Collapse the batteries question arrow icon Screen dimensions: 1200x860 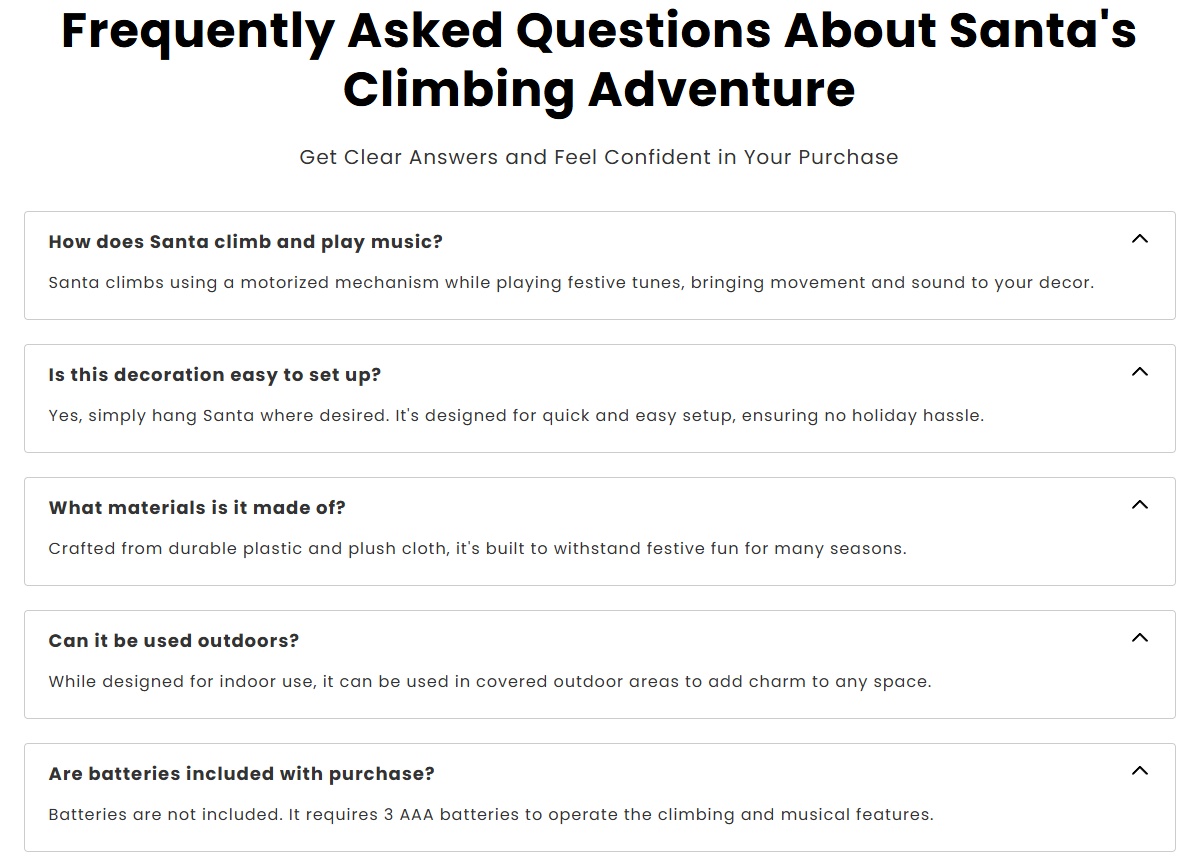[x=1139, y=771]
